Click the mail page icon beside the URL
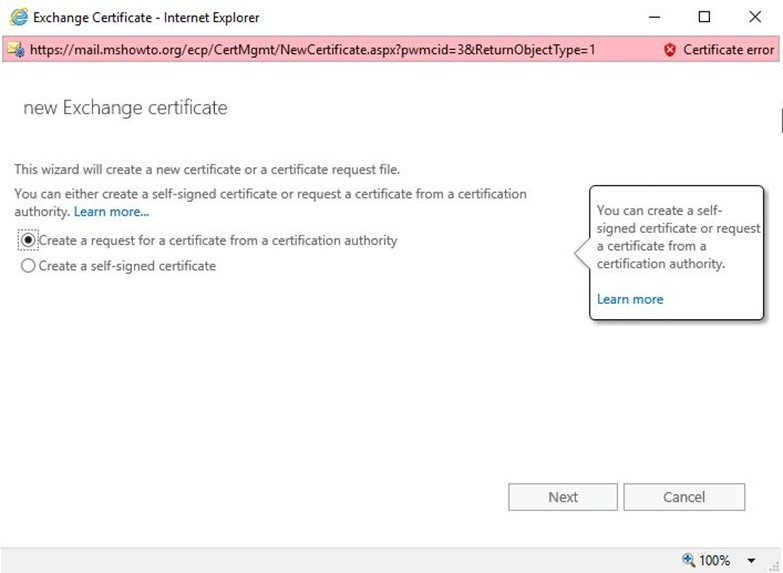This screenshot has width=783, height=573. point(16,49)
